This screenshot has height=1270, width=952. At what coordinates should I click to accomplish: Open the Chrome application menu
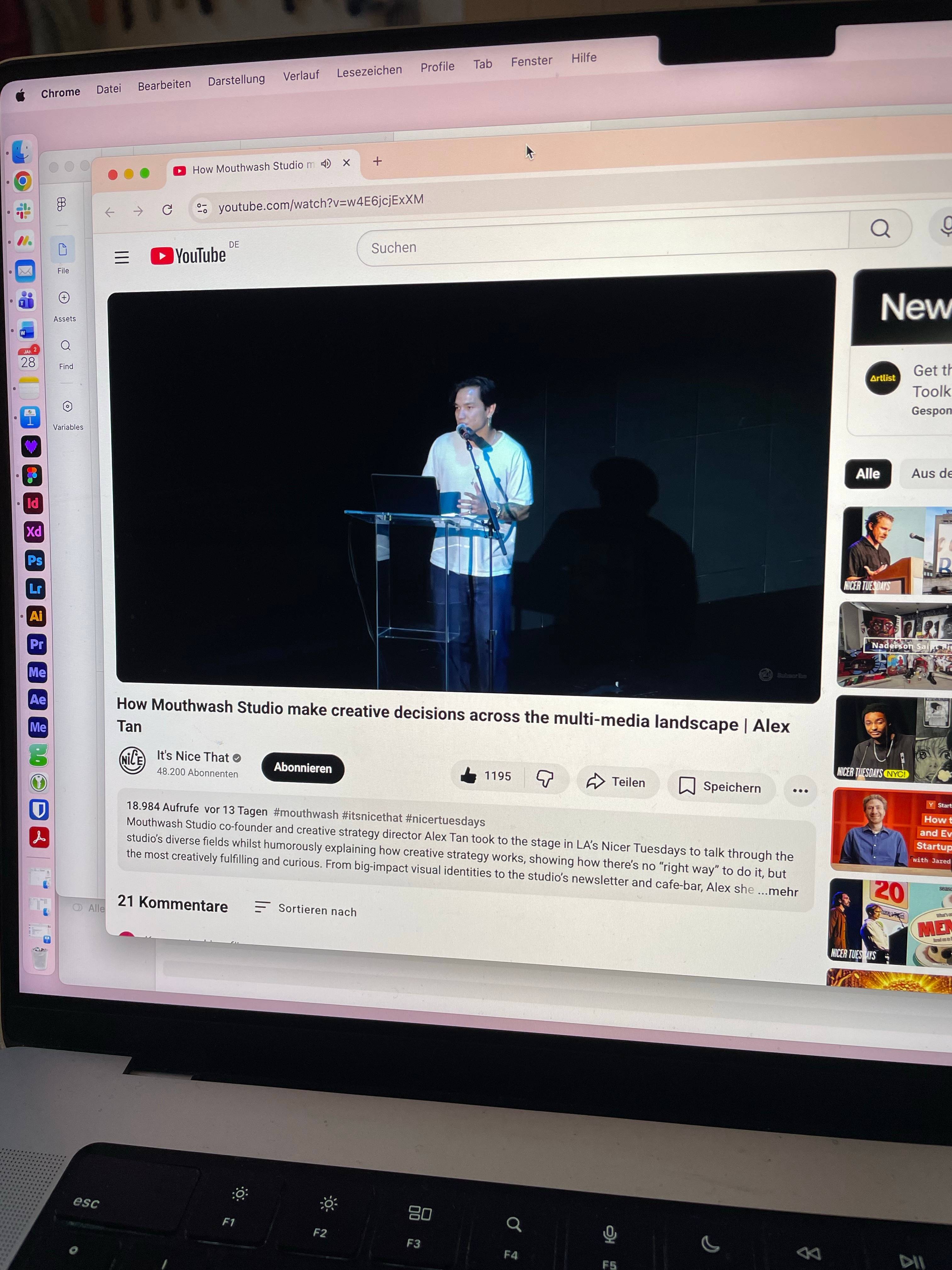[x=60, y=92]
